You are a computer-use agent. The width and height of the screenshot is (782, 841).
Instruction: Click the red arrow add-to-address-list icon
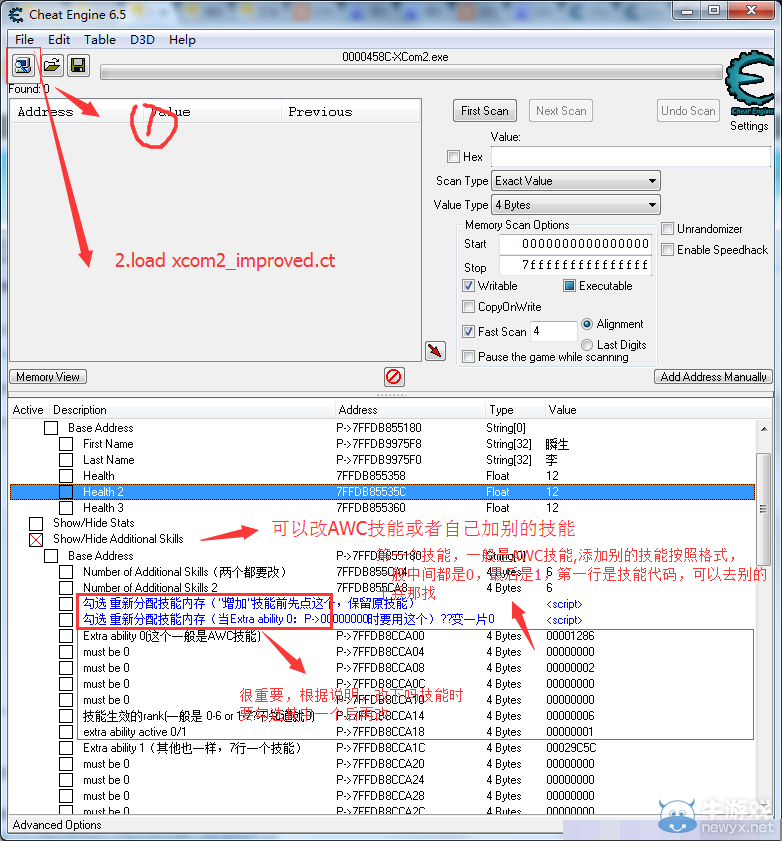click(435, 351)
